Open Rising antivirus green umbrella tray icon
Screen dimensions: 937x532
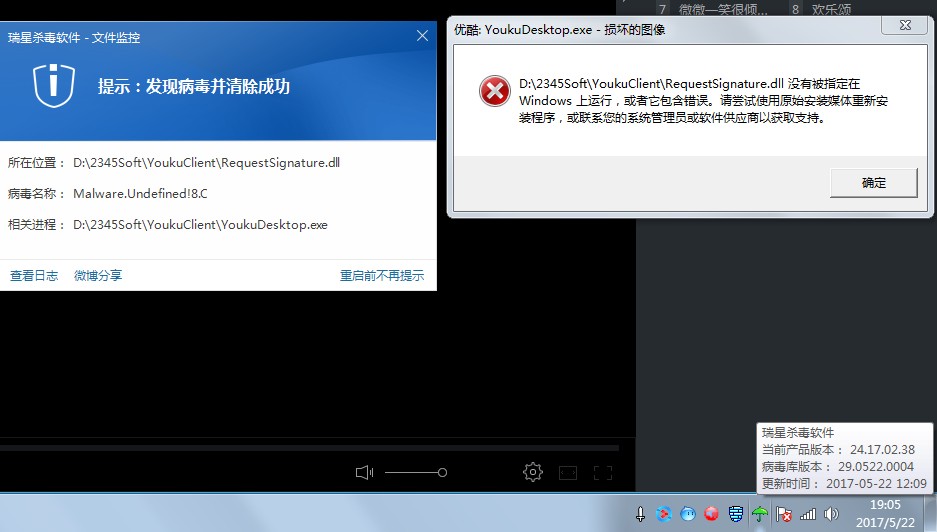[760, 513]
